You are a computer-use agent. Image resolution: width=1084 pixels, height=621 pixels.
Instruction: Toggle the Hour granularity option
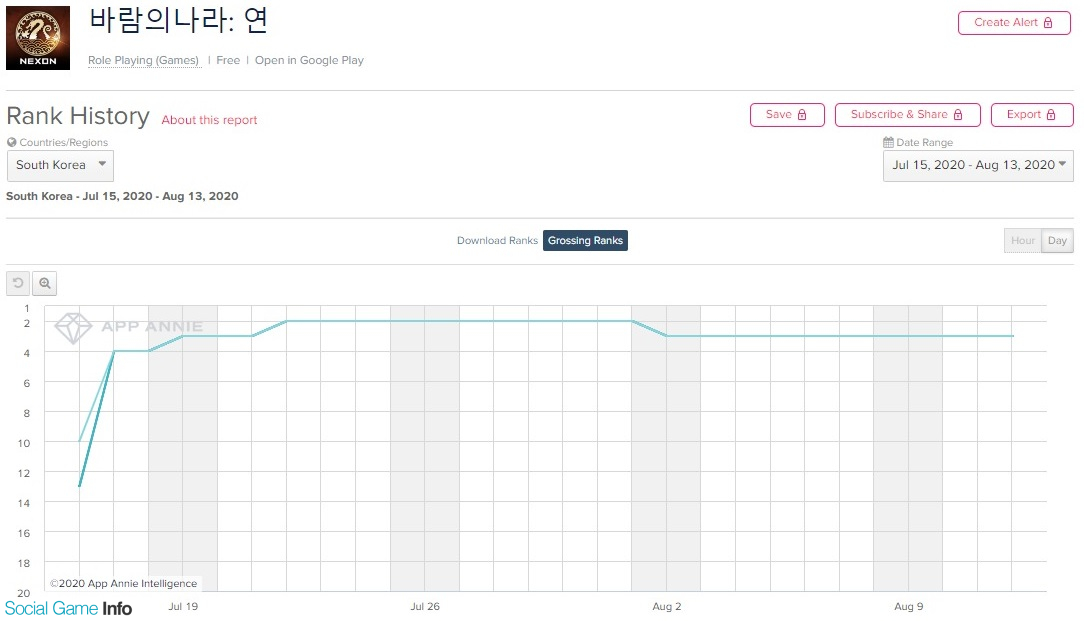click(1022, 241)
